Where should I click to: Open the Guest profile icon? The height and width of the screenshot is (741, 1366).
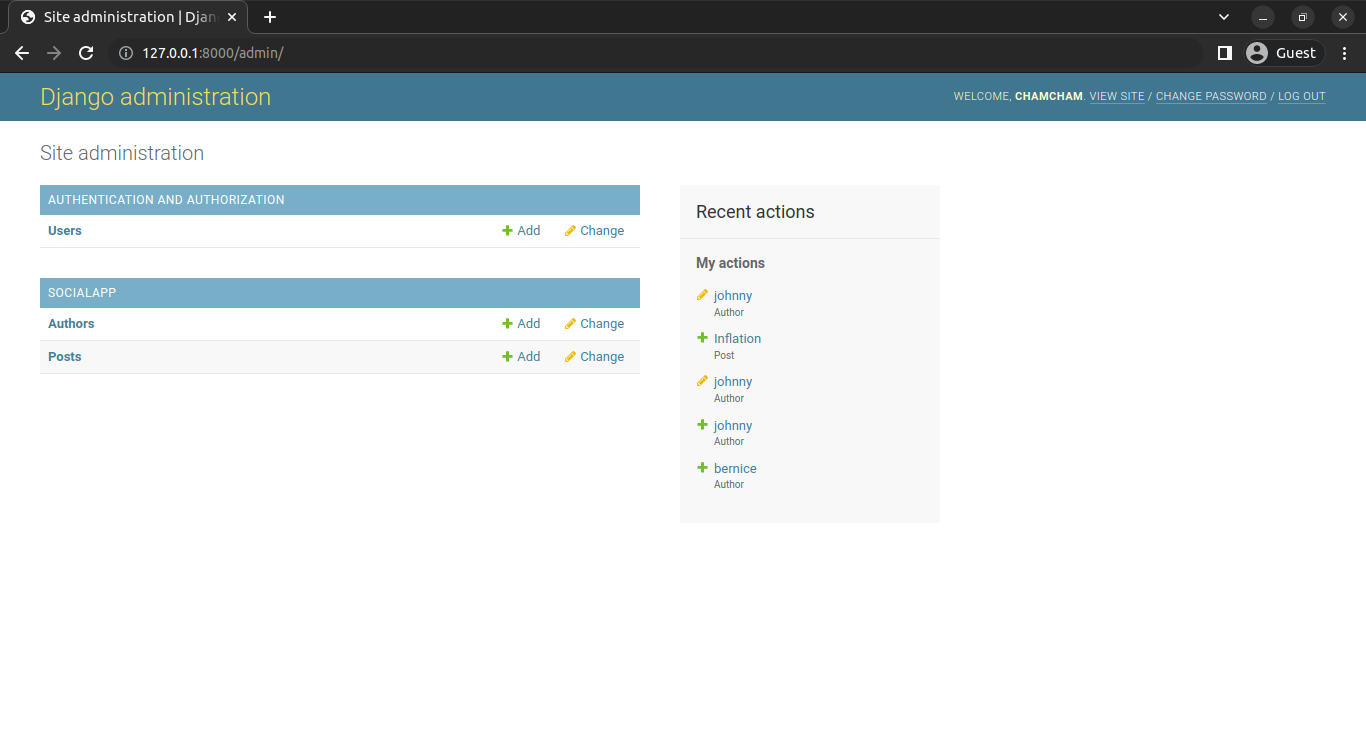1257,53
